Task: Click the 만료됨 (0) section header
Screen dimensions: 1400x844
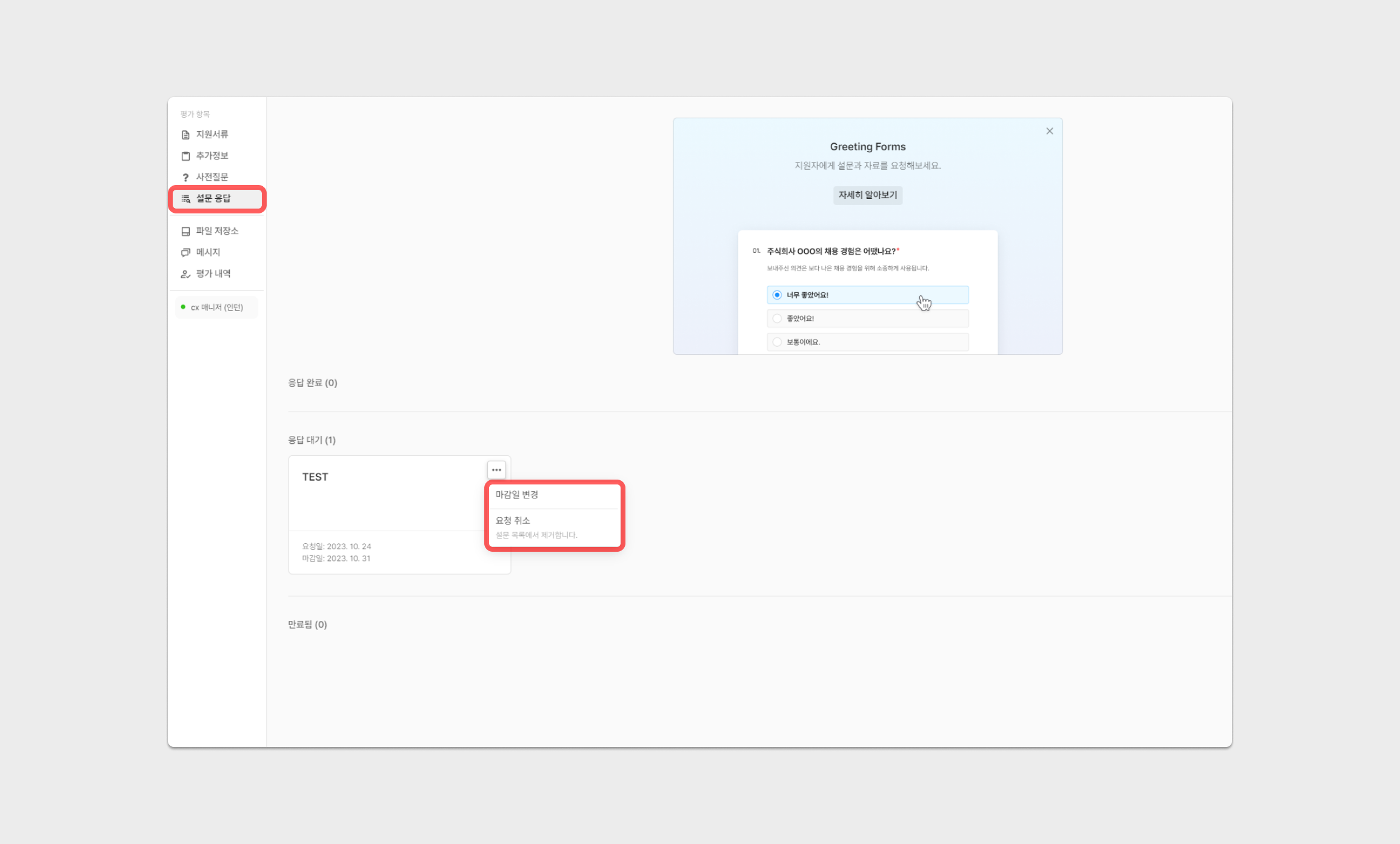Action: pyautogui.click(x=307, y=625)
